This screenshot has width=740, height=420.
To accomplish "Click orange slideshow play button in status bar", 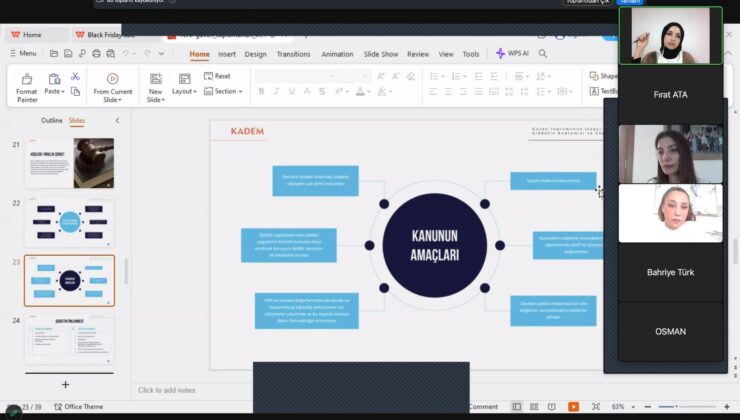I will point(573,407).
